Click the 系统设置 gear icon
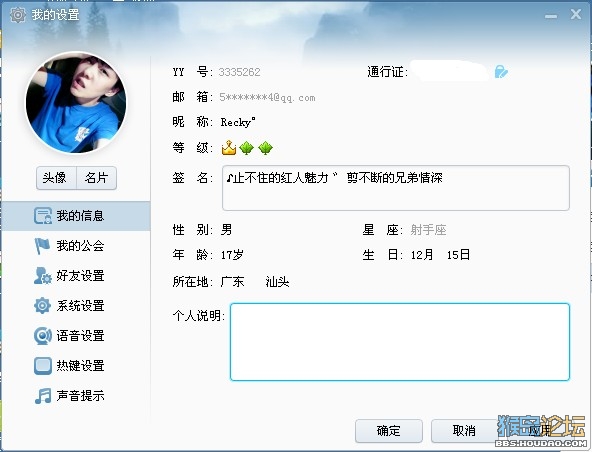Viewport: 592px width, 452px height. pos(42,305)
